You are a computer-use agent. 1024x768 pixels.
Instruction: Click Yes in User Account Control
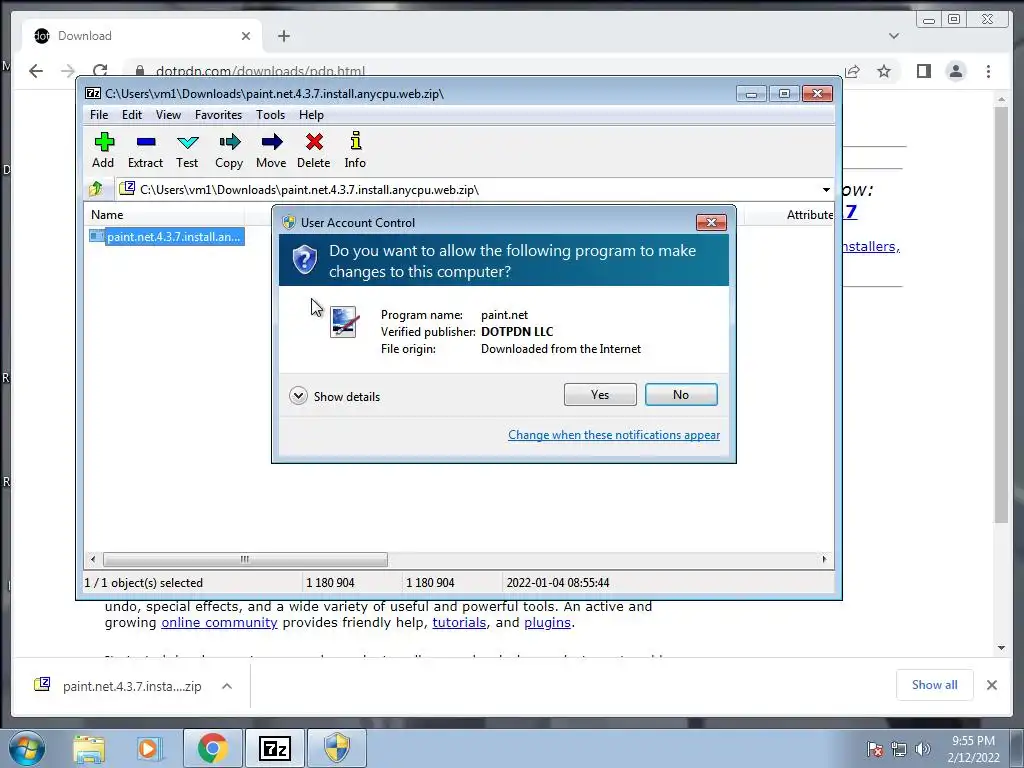[600, 394]
